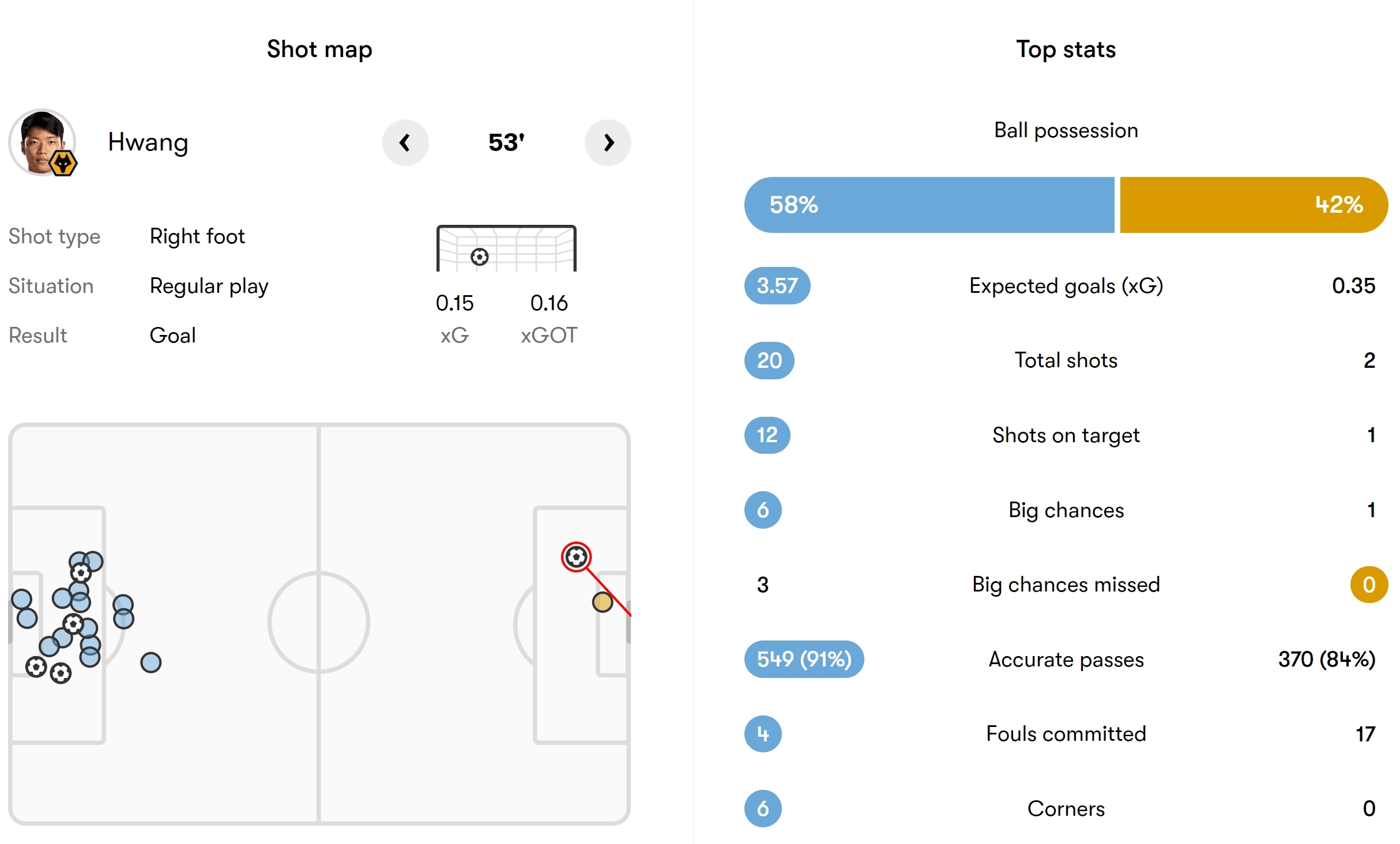Viewport: 1400px width, 844px height.
Task: Select the yellow shot marker near the goal
Action: point(603,602)
